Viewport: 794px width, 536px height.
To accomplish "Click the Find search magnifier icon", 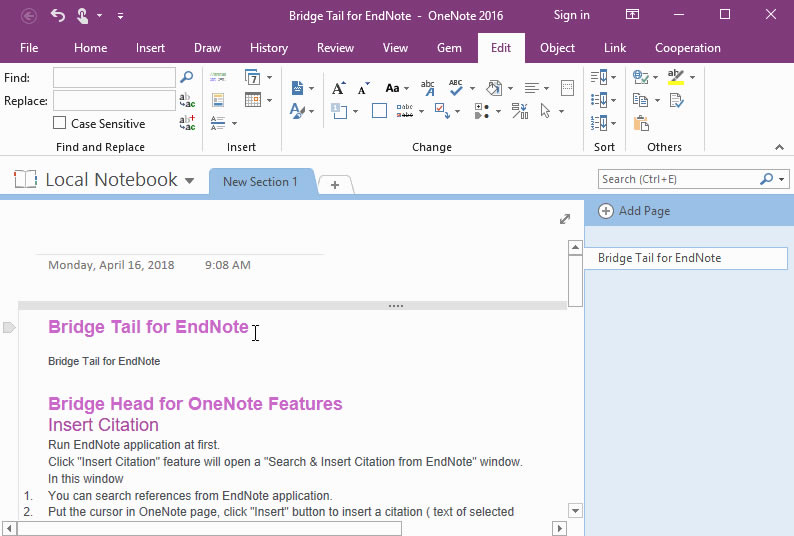I will point(186,77).
